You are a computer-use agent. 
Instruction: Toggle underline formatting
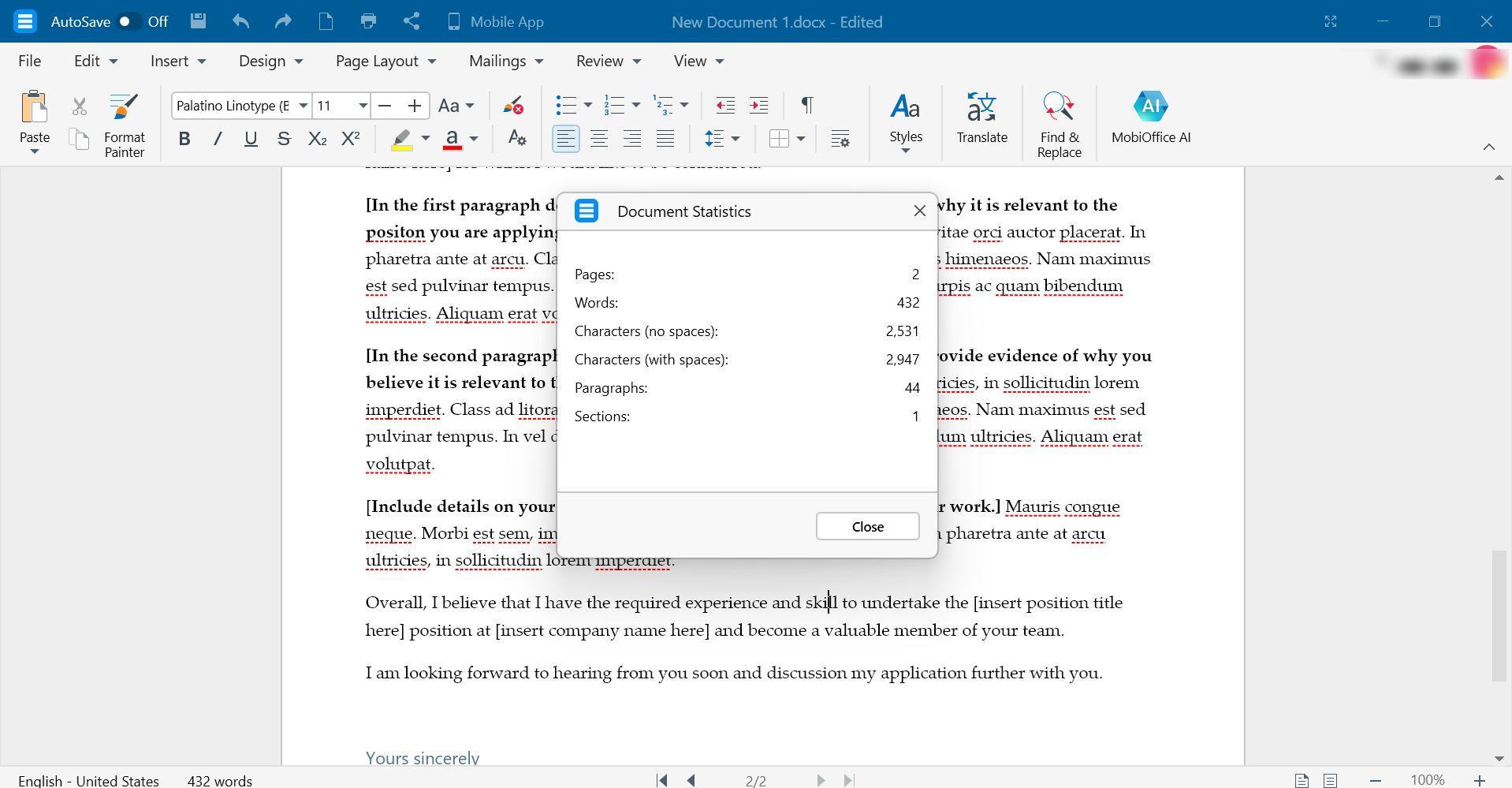pos(251,139)
